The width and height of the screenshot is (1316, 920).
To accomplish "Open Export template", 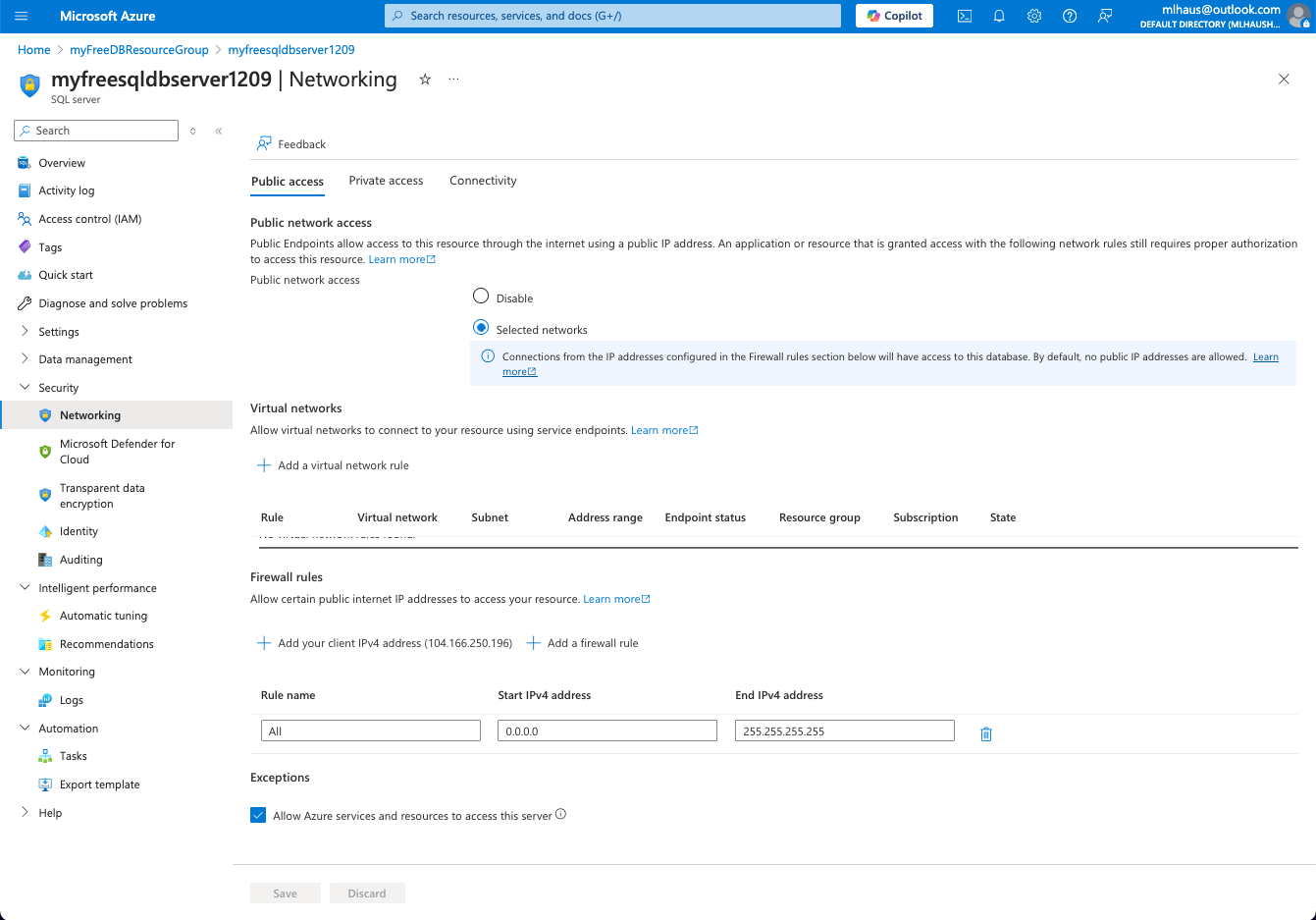I will [99, 785].
